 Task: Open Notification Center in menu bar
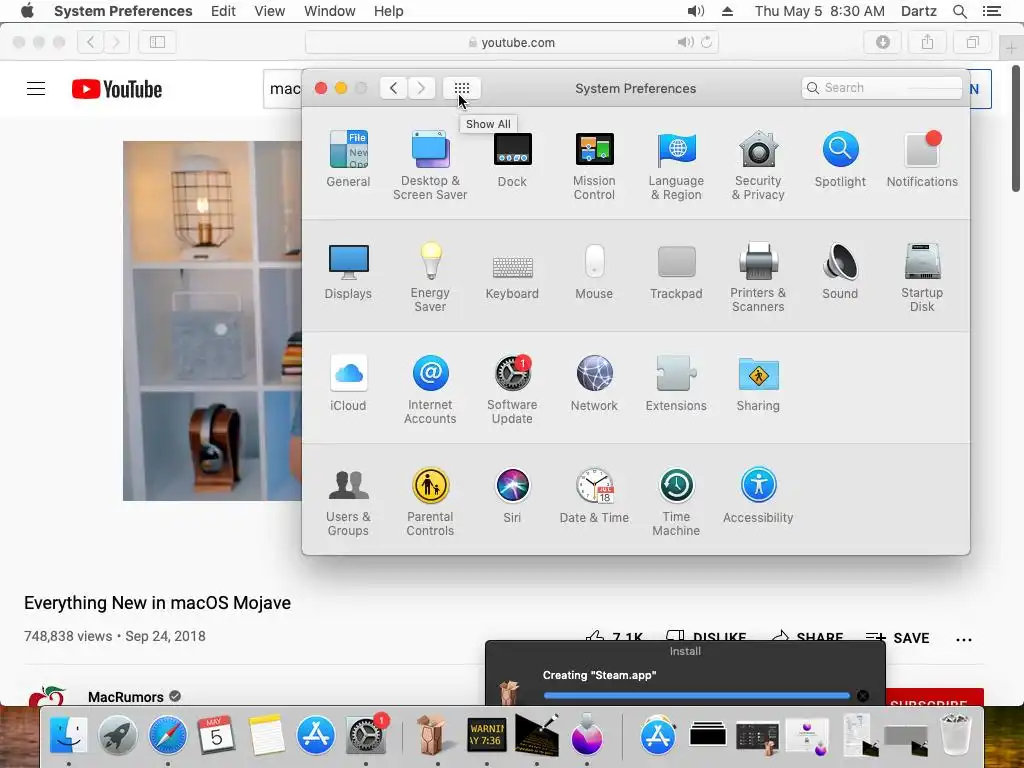[x=991, y=11]
